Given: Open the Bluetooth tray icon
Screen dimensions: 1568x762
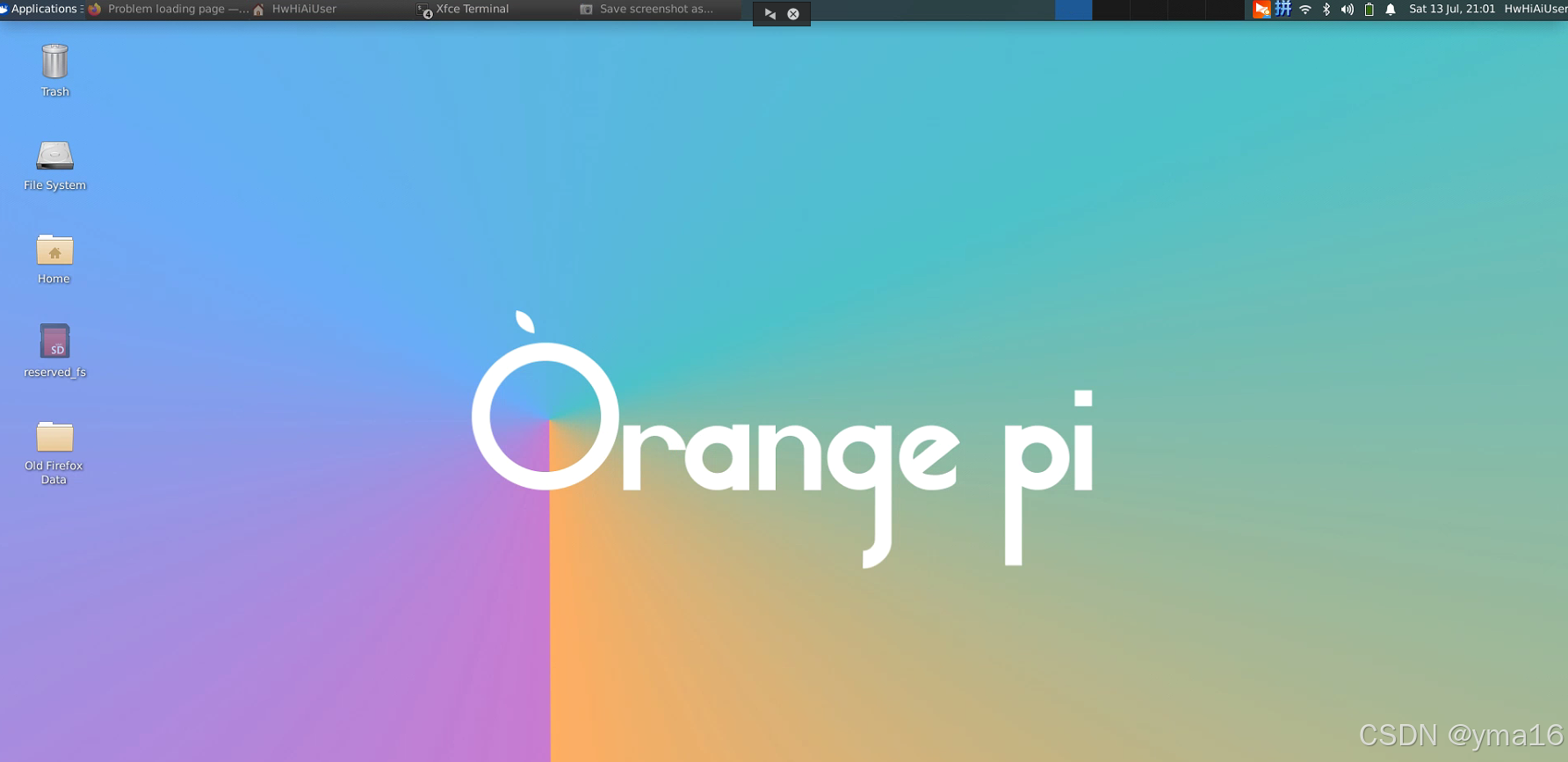Looking at the screenshot, I should click(x=1326, y=10).
